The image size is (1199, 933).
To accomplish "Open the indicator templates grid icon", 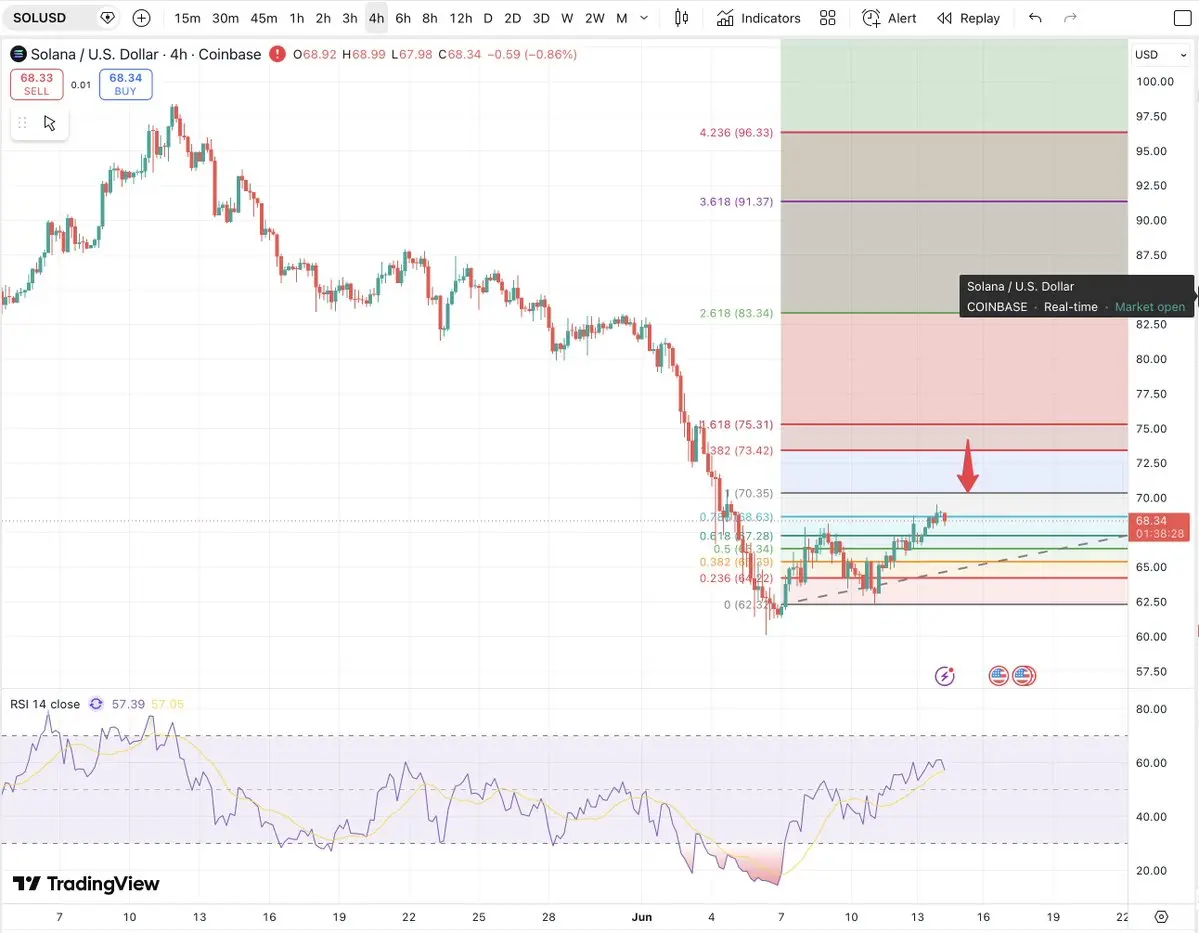I will coord(827,18).
